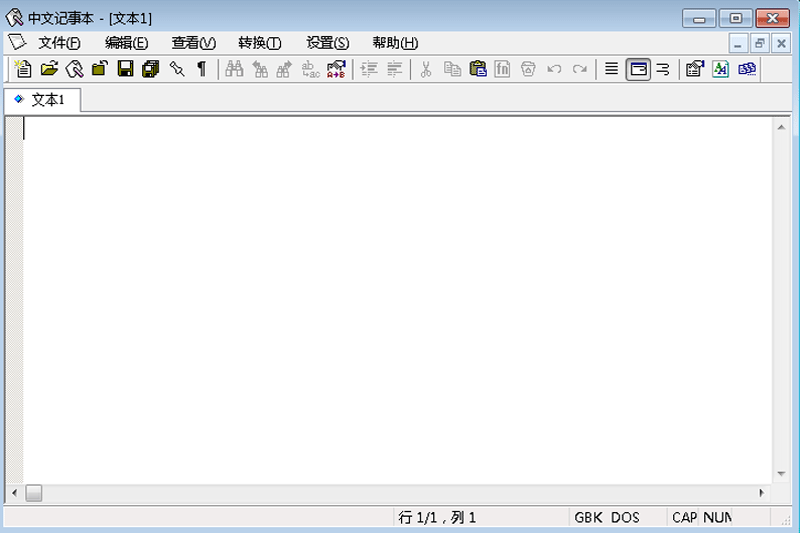Toggle the no-wrap lines icon

coord(611,69)
